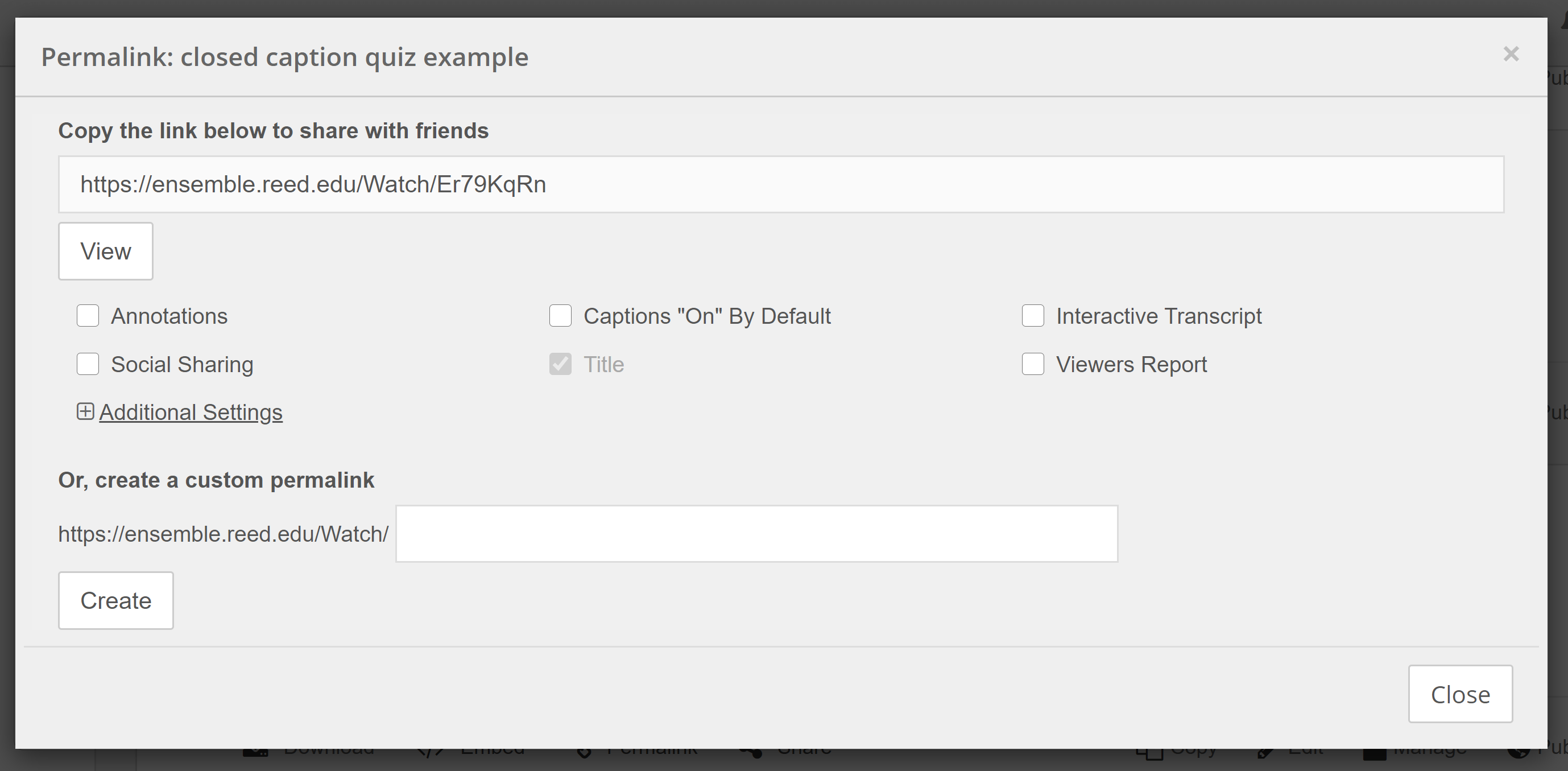1568x771 pixels.
Task: Toggle the disabled Title checkbox
Action: (x=560, y=364)
